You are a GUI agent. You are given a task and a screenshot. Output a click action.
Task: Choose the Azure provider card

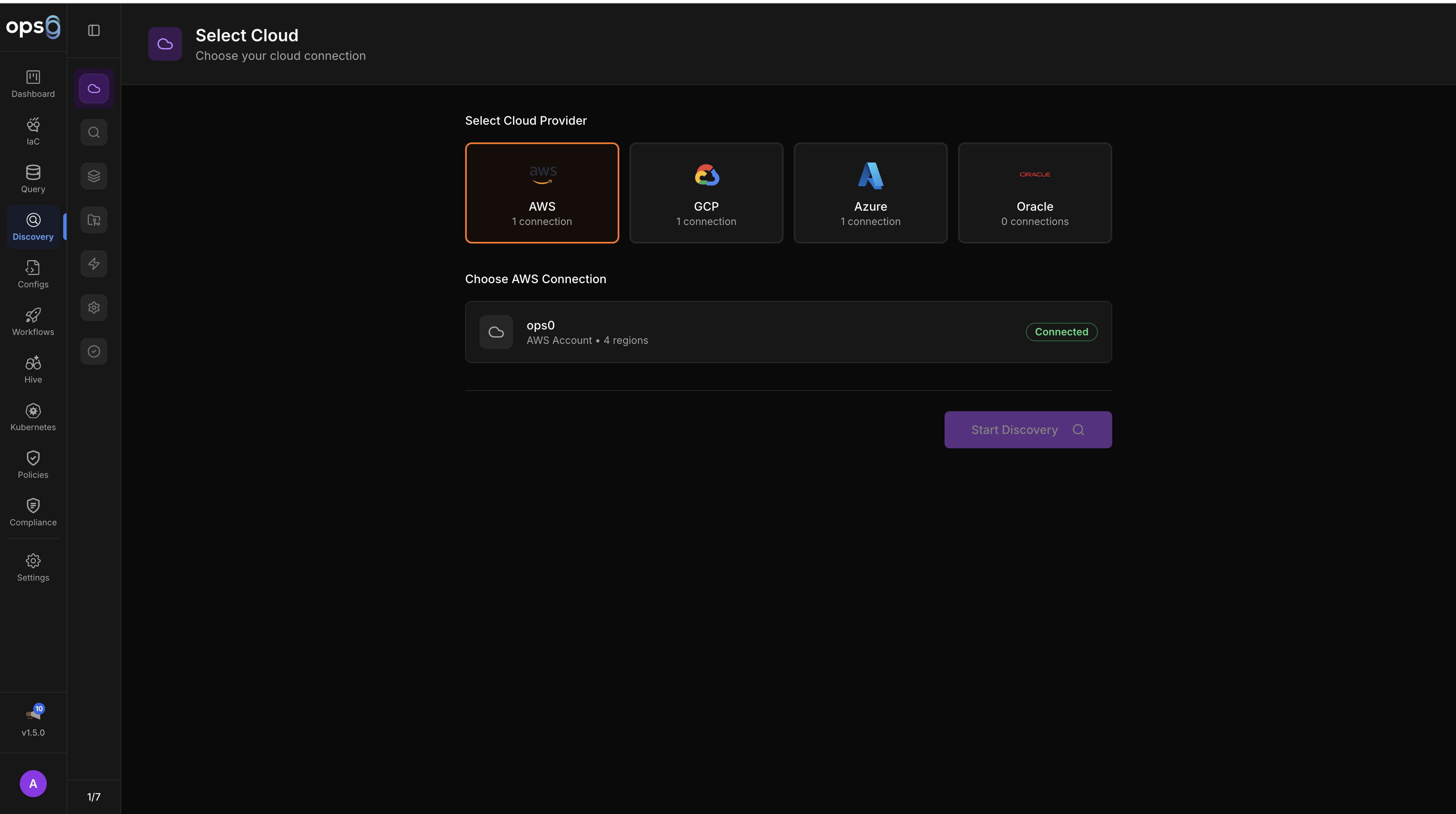(x=870, y=193)
